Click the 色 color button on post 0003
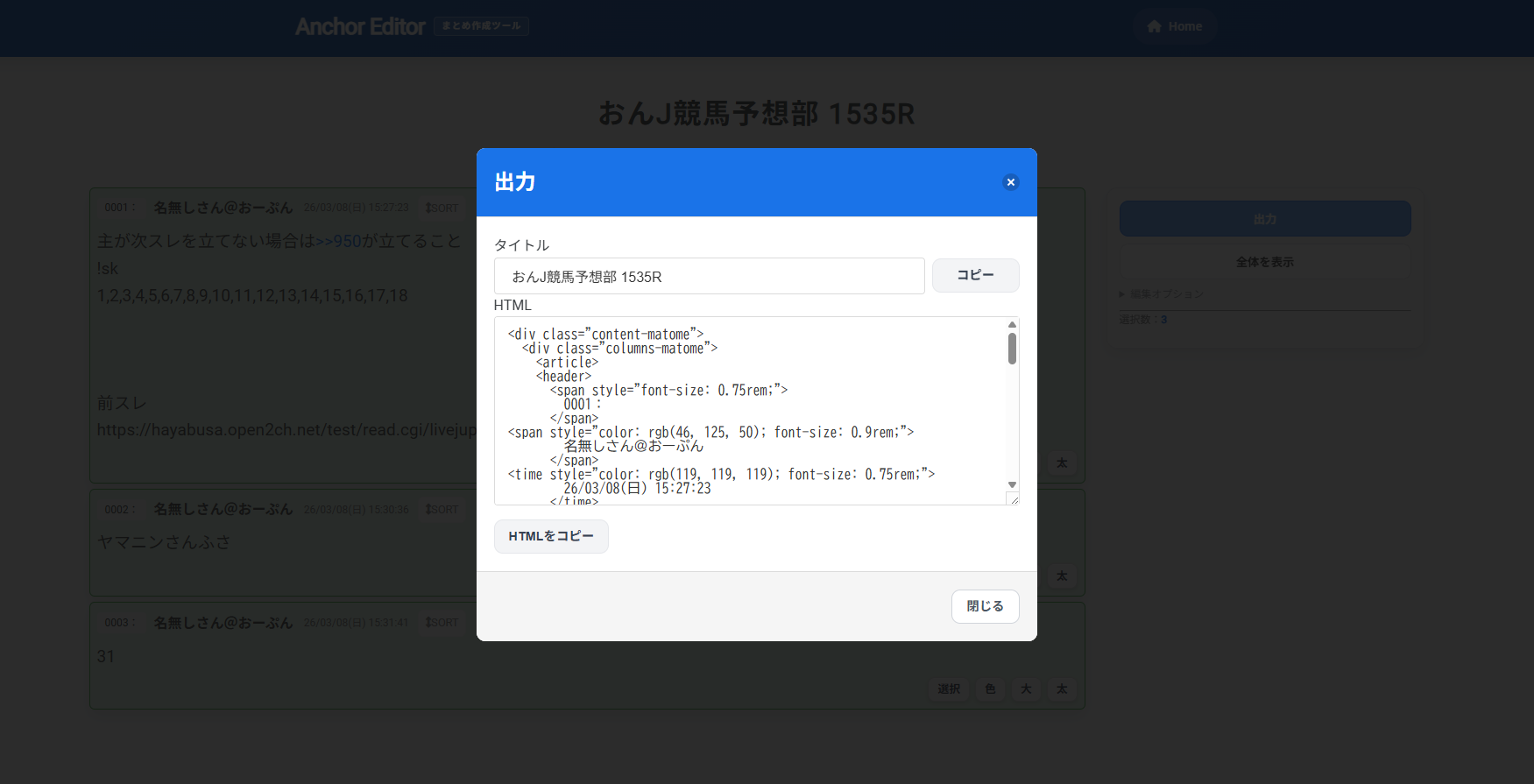1534x784 pixels. tap(990, 689)
